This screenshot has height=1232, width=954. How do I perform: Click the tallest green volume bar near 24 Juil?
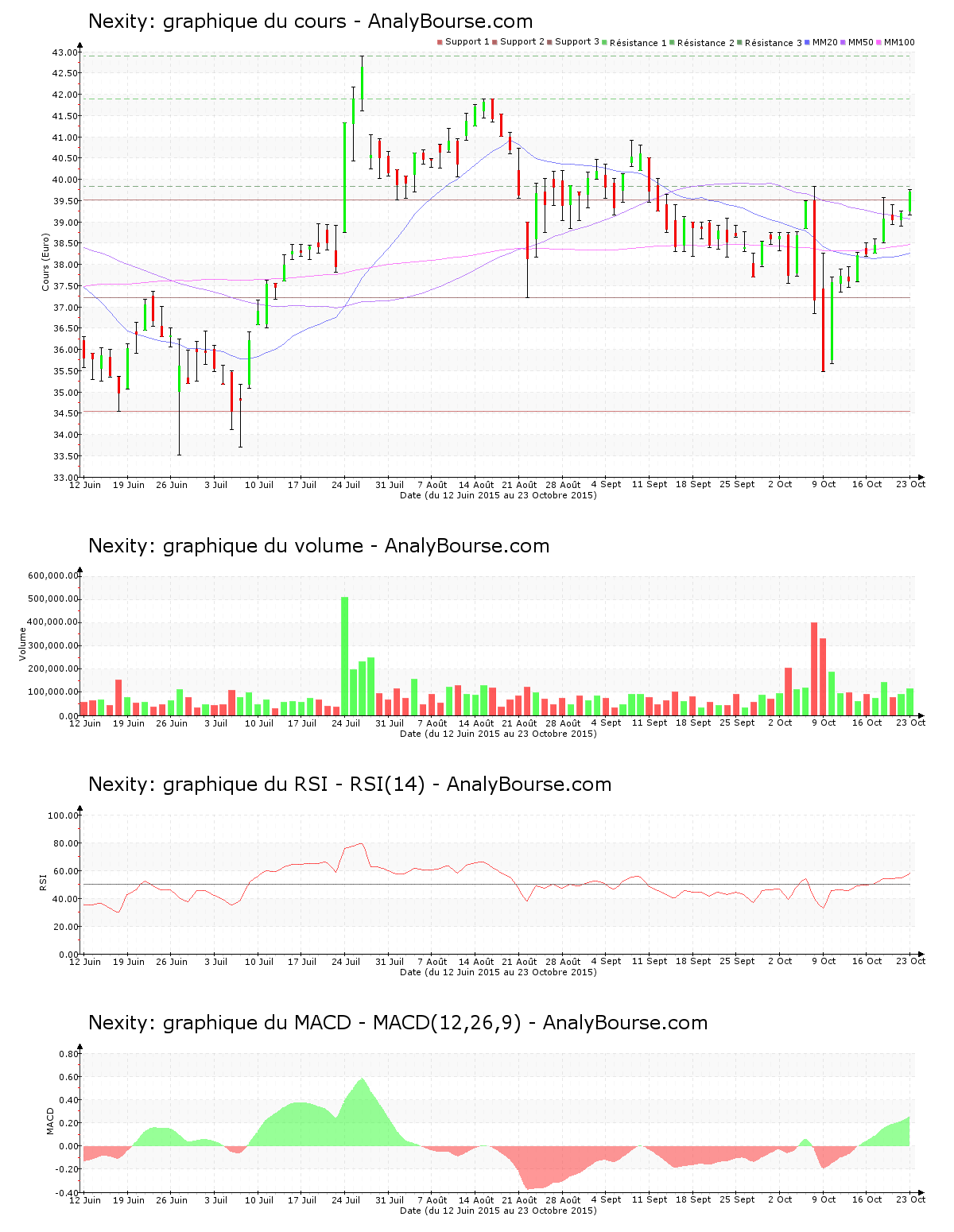pos(345,656)
